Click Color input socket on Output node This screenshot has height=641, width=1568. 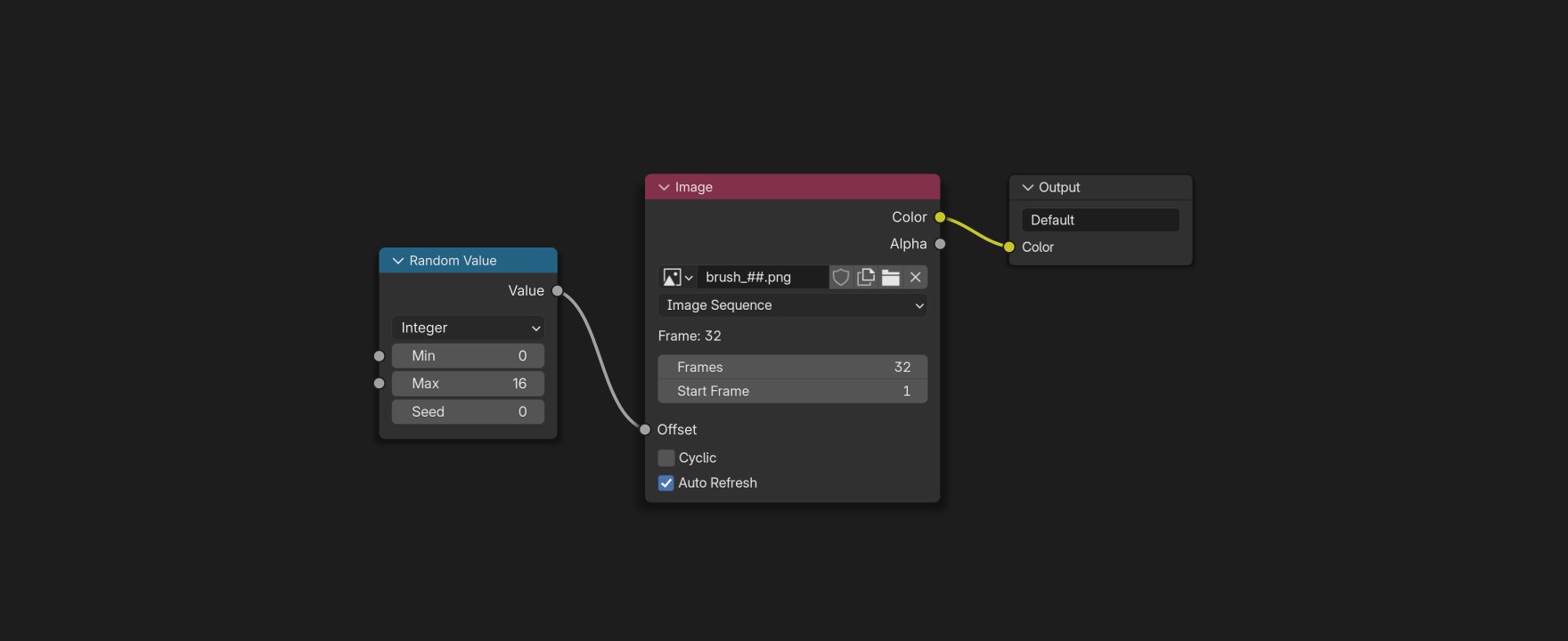pos(1009,247)
